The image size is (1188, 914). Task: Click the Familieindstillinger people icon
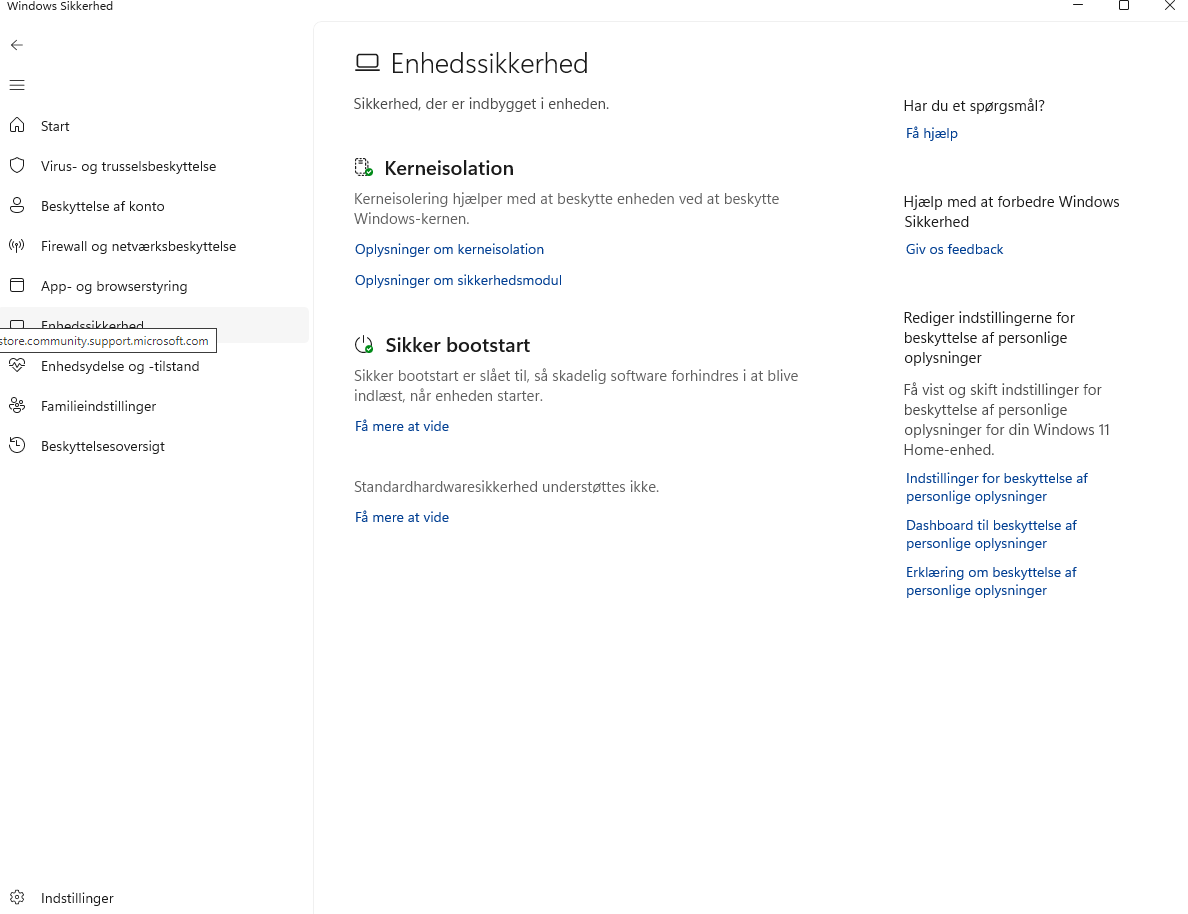[x=17, y=406]
